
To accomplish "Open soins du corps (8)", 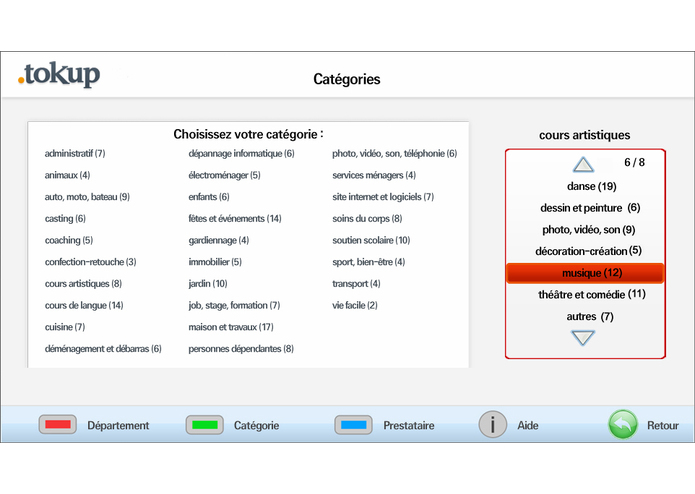I will (x=367, y=218).
